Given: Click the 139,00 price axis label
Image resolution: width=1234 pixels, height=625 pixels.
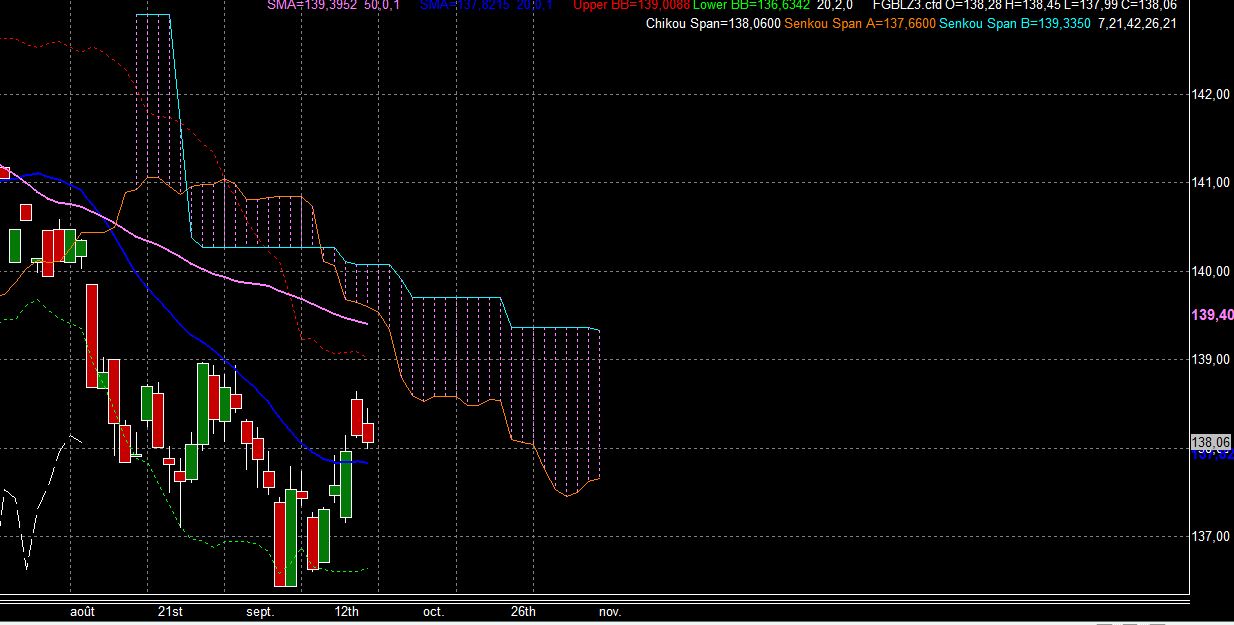Looking at the screenshot, I should tap(1211, 359).
